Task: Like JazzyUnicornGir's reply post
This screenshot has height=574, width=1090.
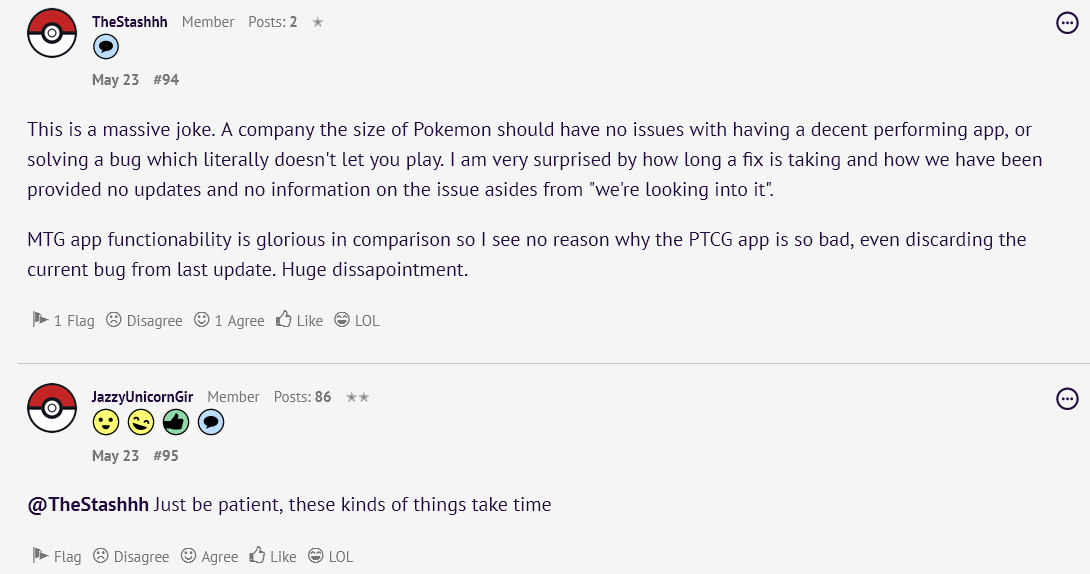Action: 272,557
